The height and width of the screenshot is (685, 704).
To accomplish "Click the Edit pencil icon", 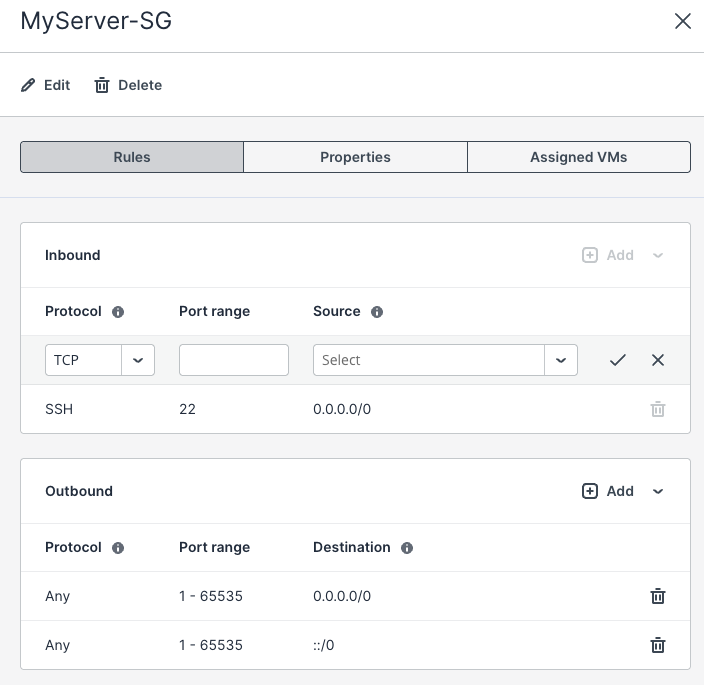I will click(28, 85).
